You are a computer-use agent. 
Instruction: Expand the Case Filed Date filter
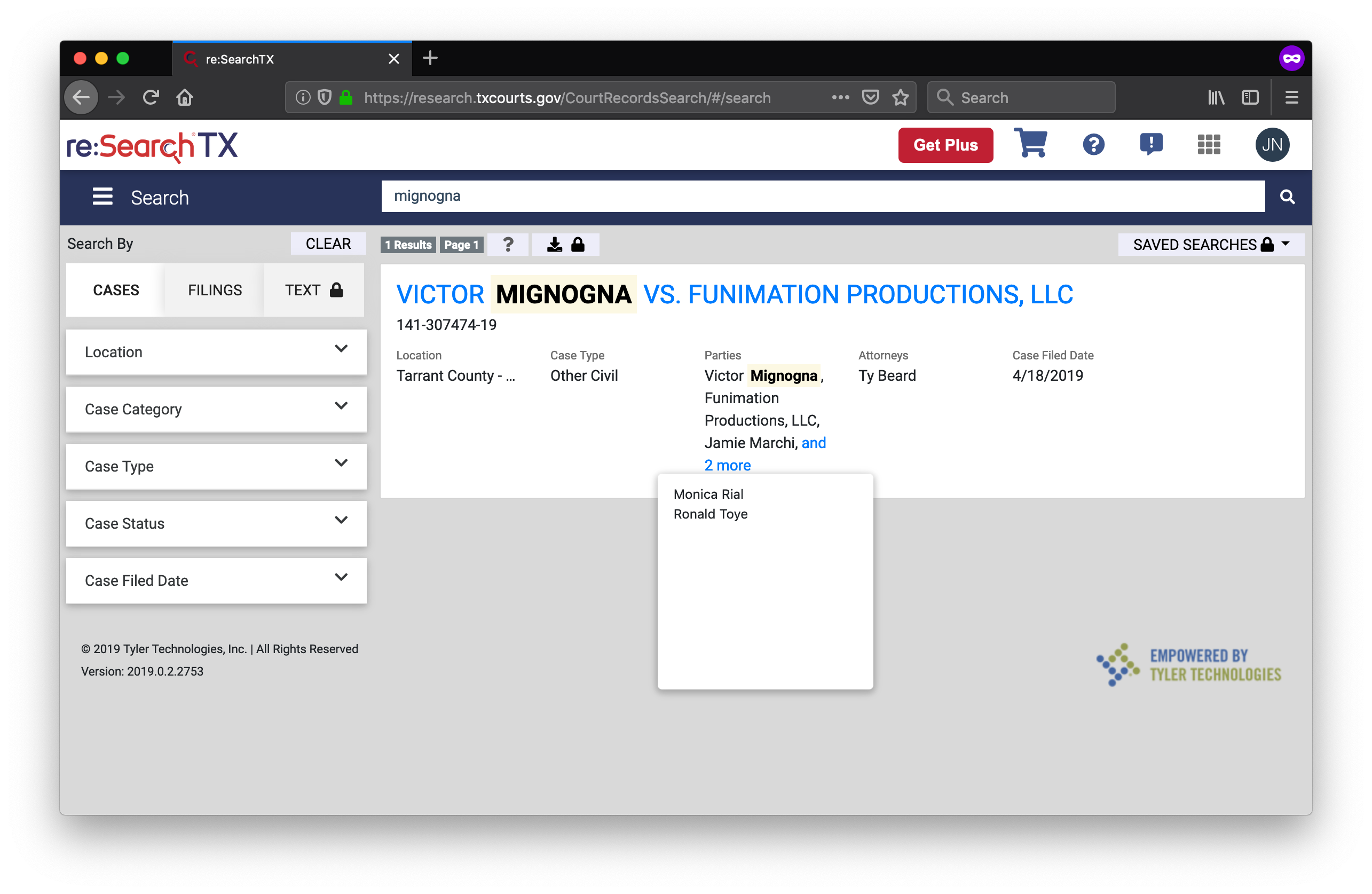pyautogui.click(x=216, y=580)
